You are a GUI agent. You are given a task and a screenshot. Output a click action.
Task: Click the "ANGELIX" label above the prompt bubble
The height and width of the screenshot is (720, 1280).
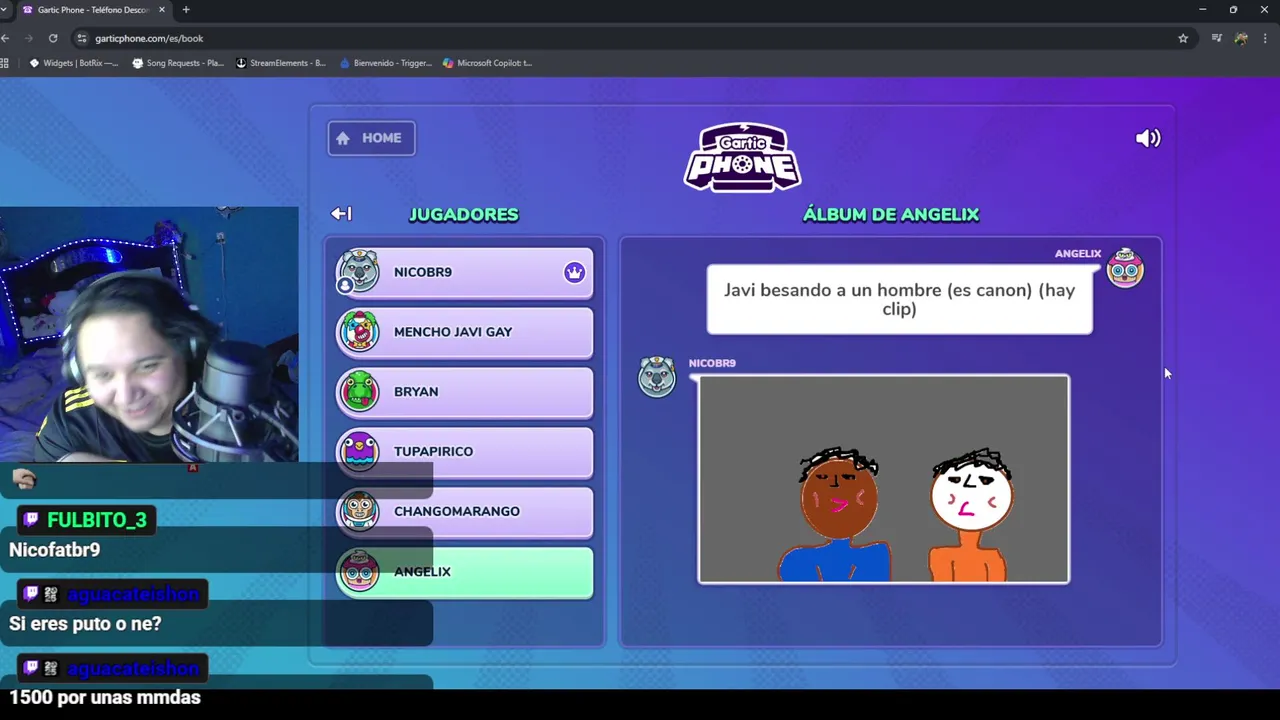point(1078,254)
